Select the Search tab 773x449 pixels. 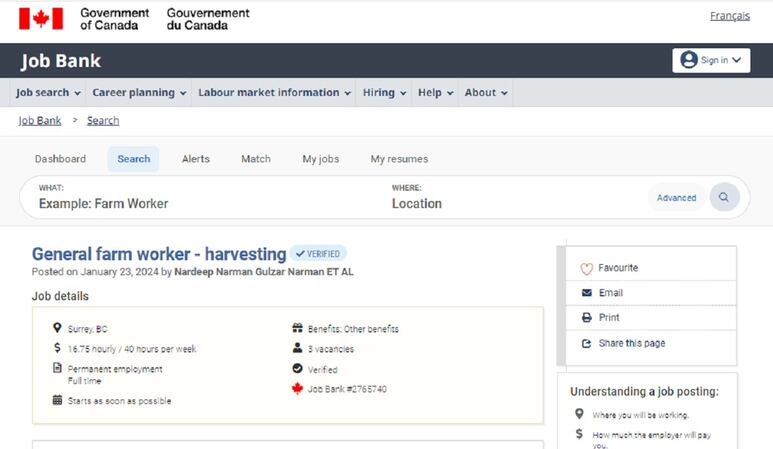(134, 159)
